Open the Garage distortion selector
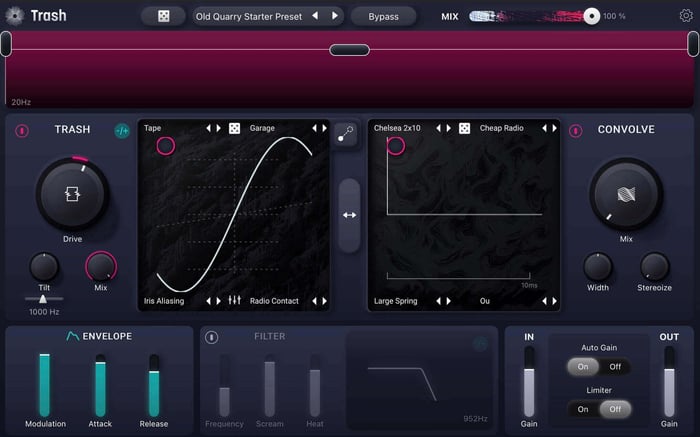 [x=262, y=128]
